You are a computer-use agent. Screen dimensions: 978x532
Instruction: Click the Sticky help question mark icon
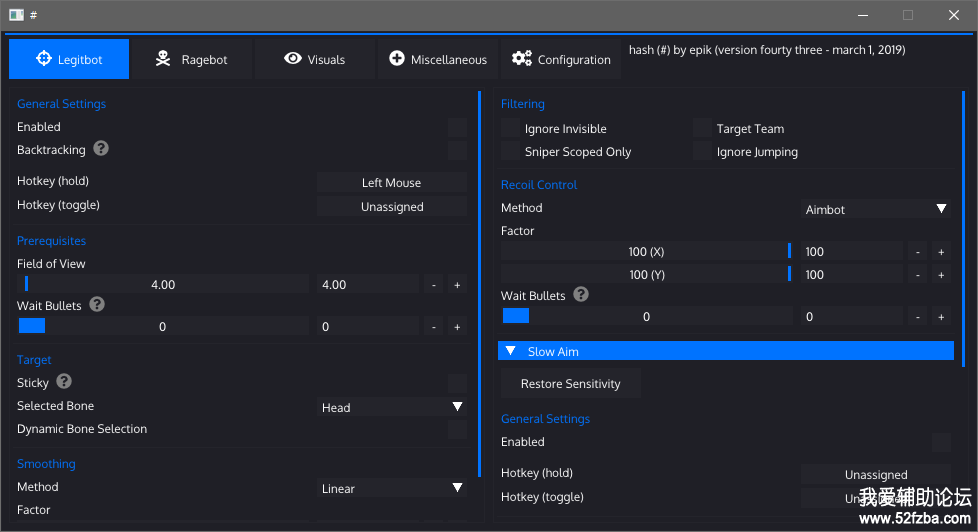64,382
